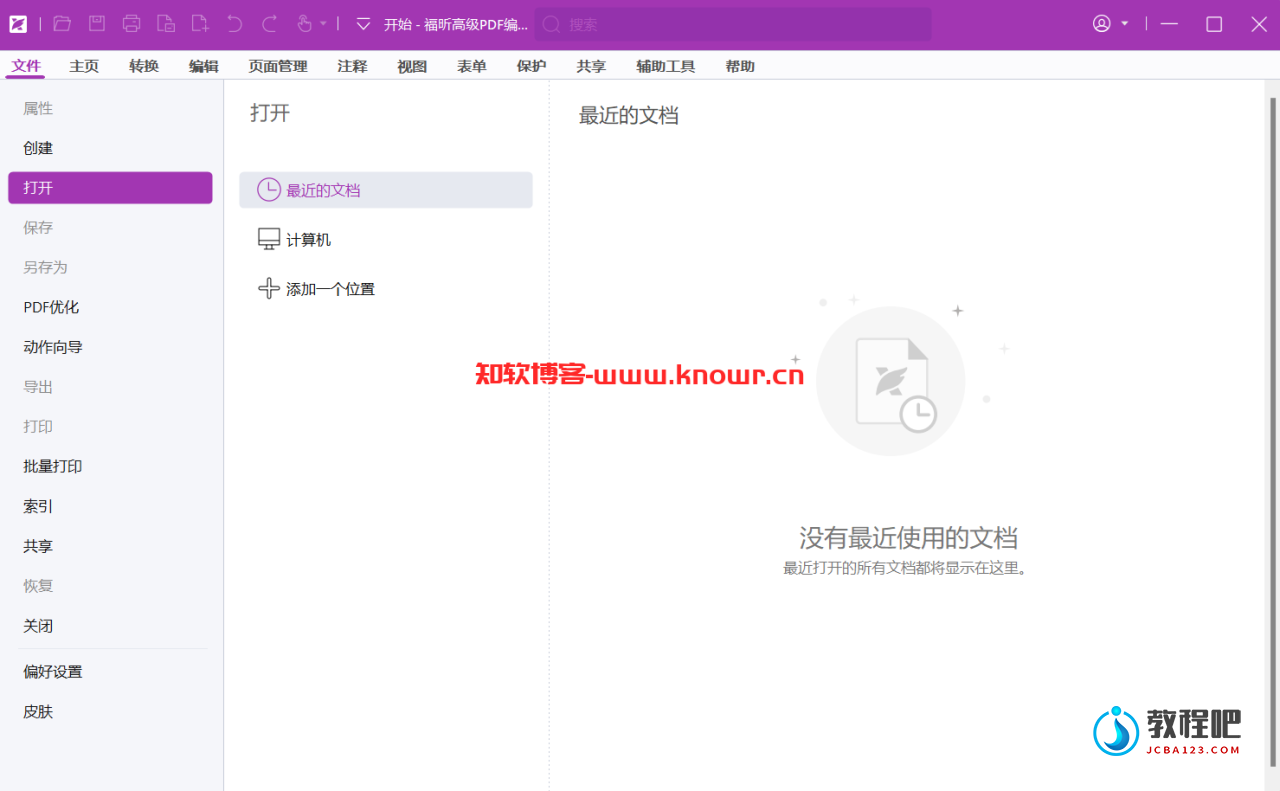Open 偏好设置 from the sidebar

110,672
